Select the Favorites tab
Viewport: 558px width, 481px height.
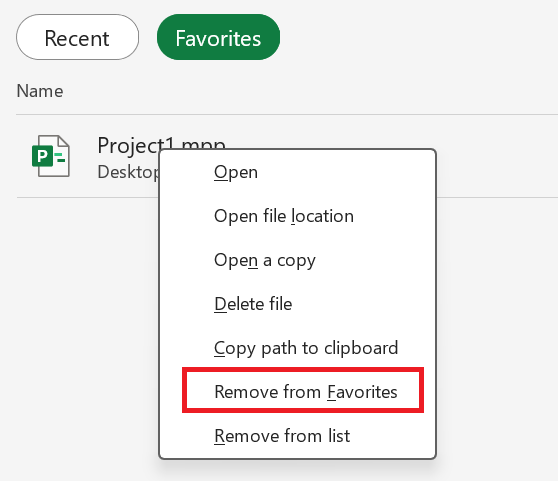(218, 37)
